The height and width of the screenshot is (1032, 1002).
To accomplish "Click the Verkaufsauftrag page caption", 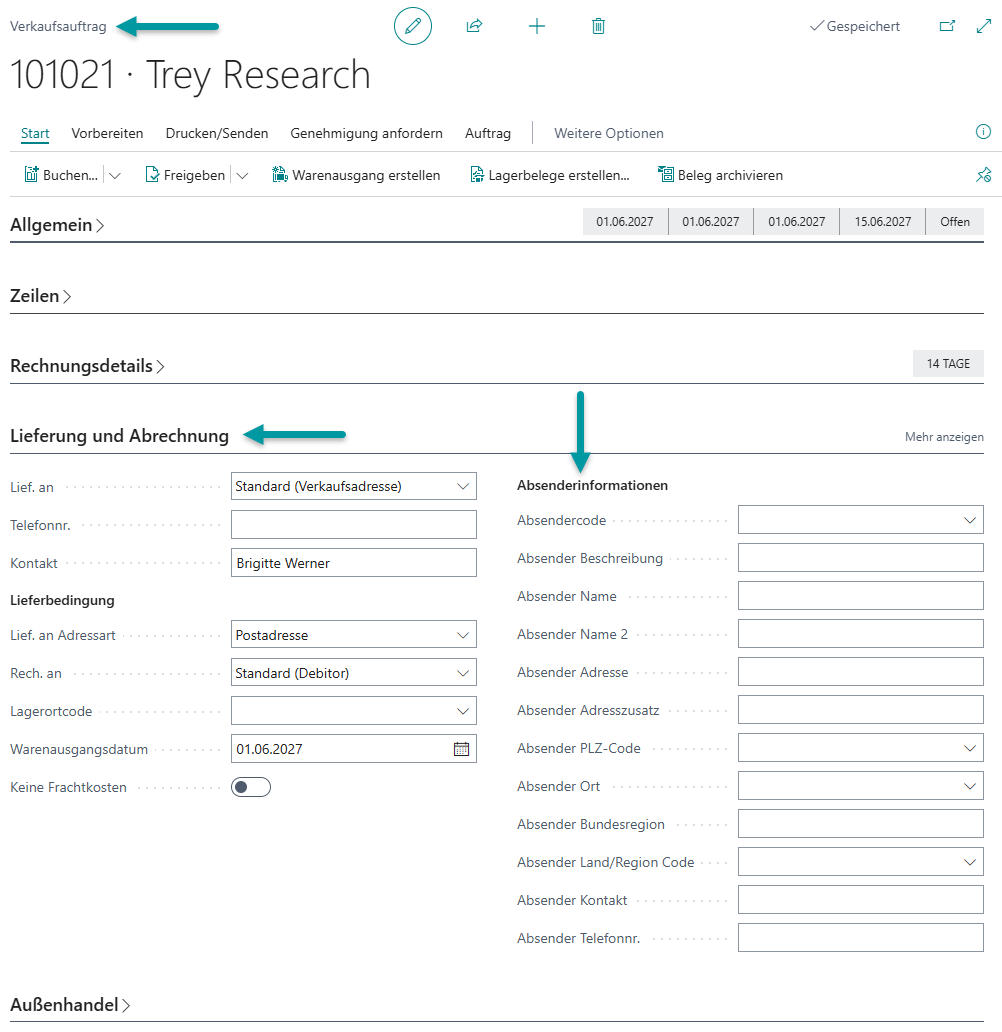I will 58,26.
